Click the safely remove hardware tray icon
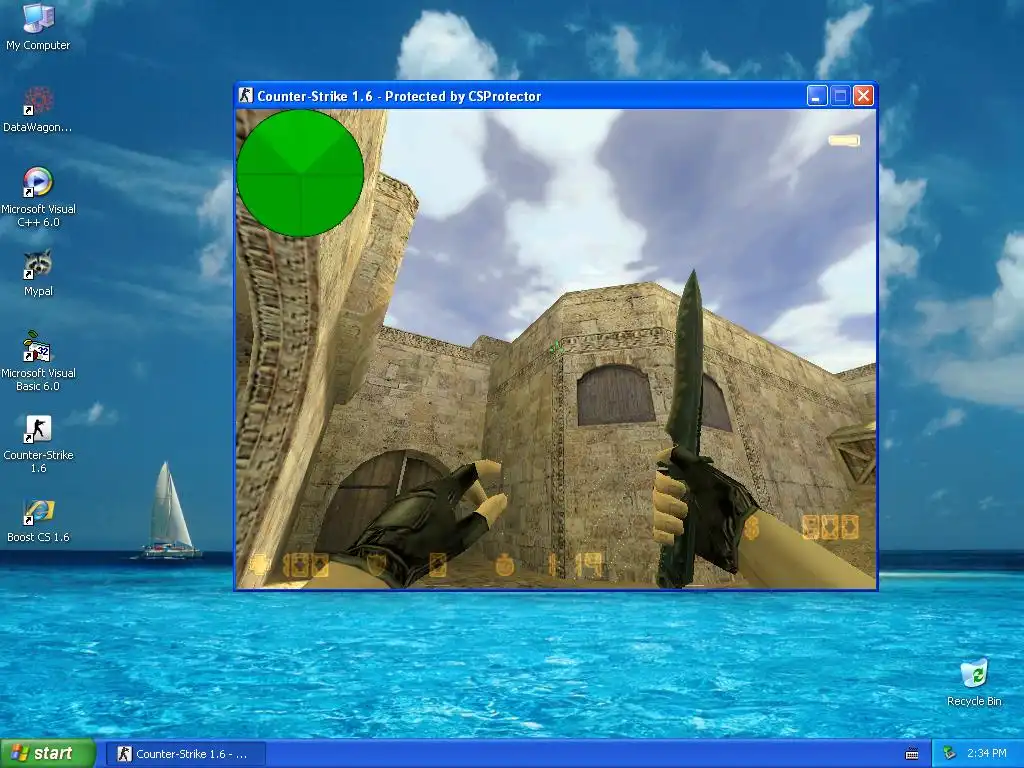Screen dimensions: 1024x768 coord(949,754)
